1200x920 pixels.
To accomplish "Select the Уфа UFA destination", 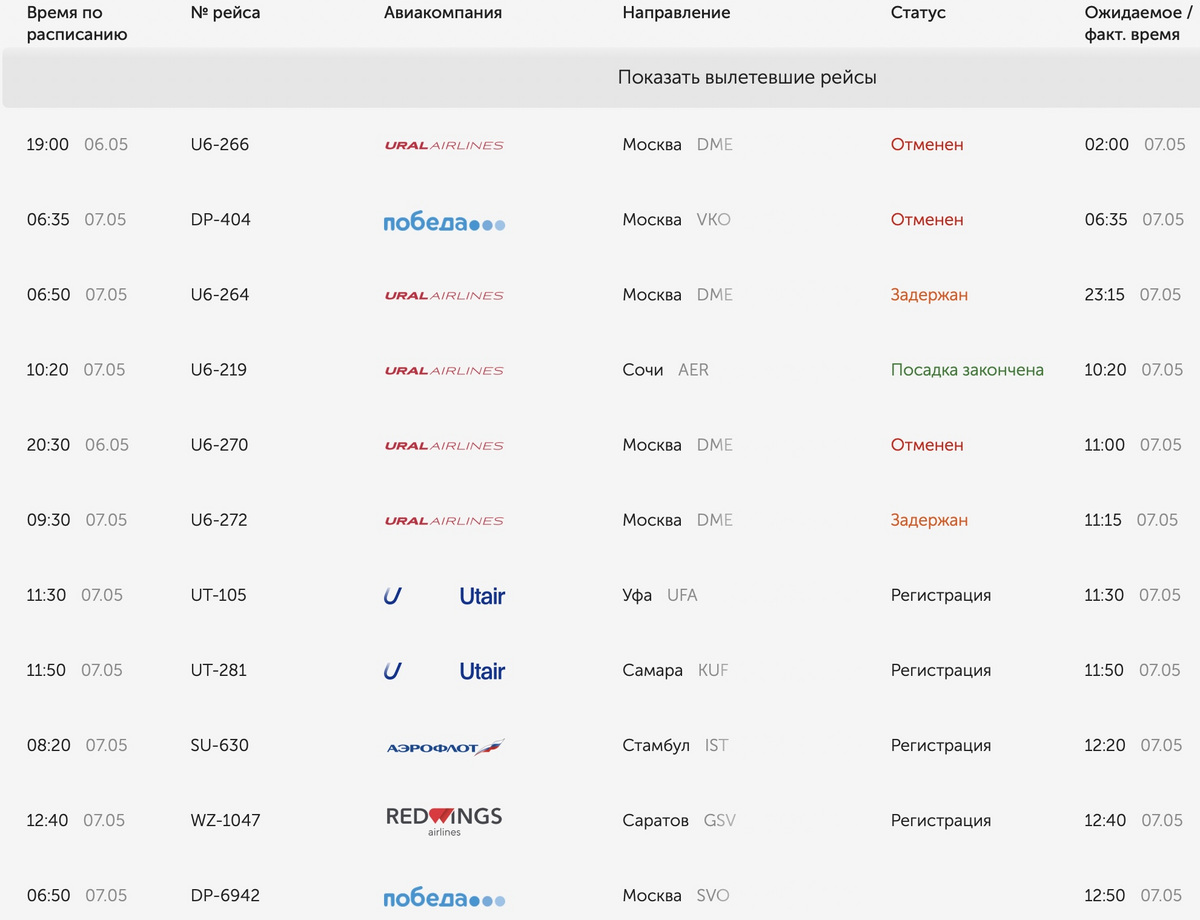I will [x=660, y=595].
